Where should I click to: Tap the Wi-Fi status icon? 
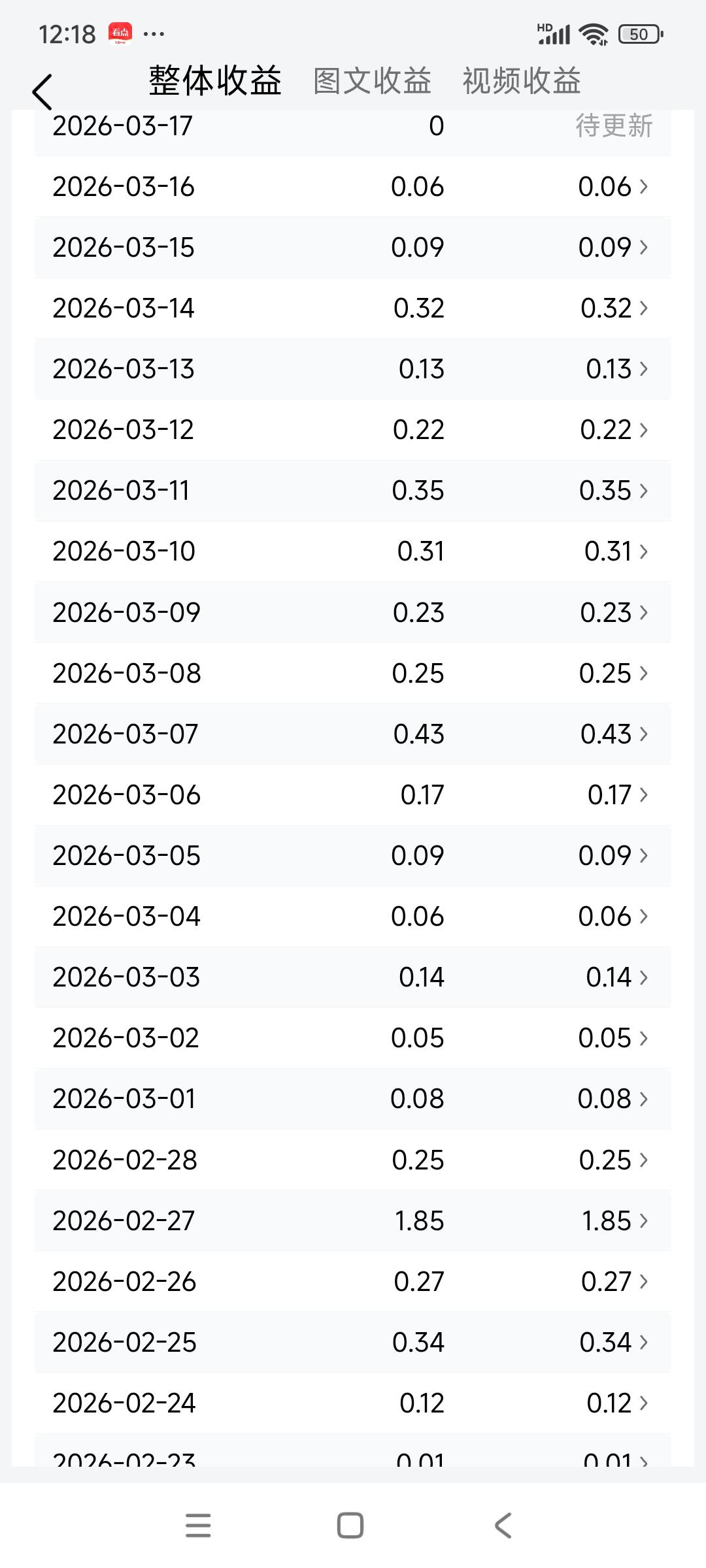[594, 34]
